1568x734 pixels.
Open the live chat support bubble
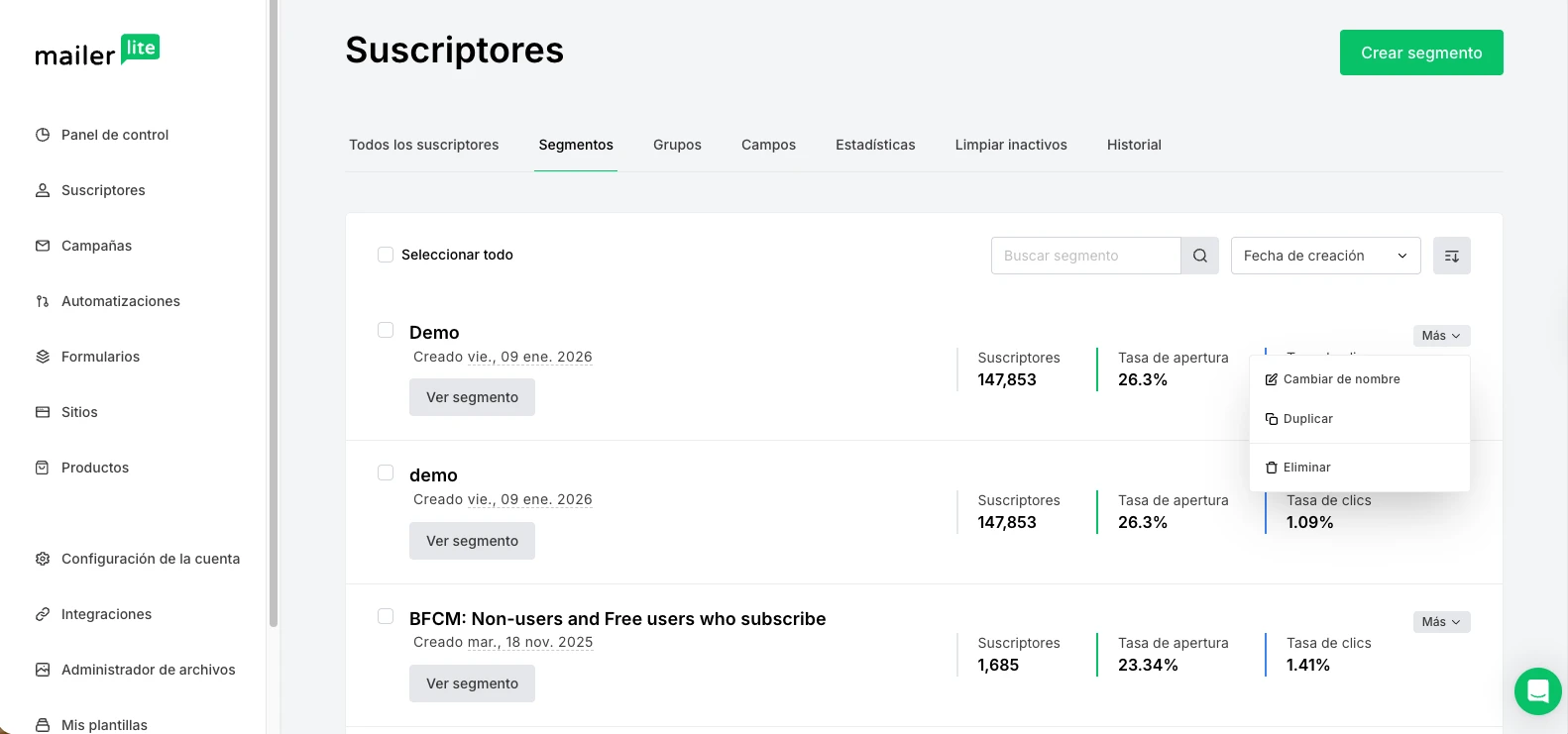1537,690
